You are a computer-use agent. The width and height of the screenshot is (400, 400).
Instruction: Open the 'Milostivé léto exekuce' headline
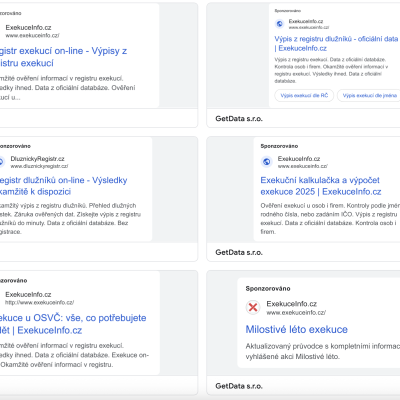click(x=297, y=329)
